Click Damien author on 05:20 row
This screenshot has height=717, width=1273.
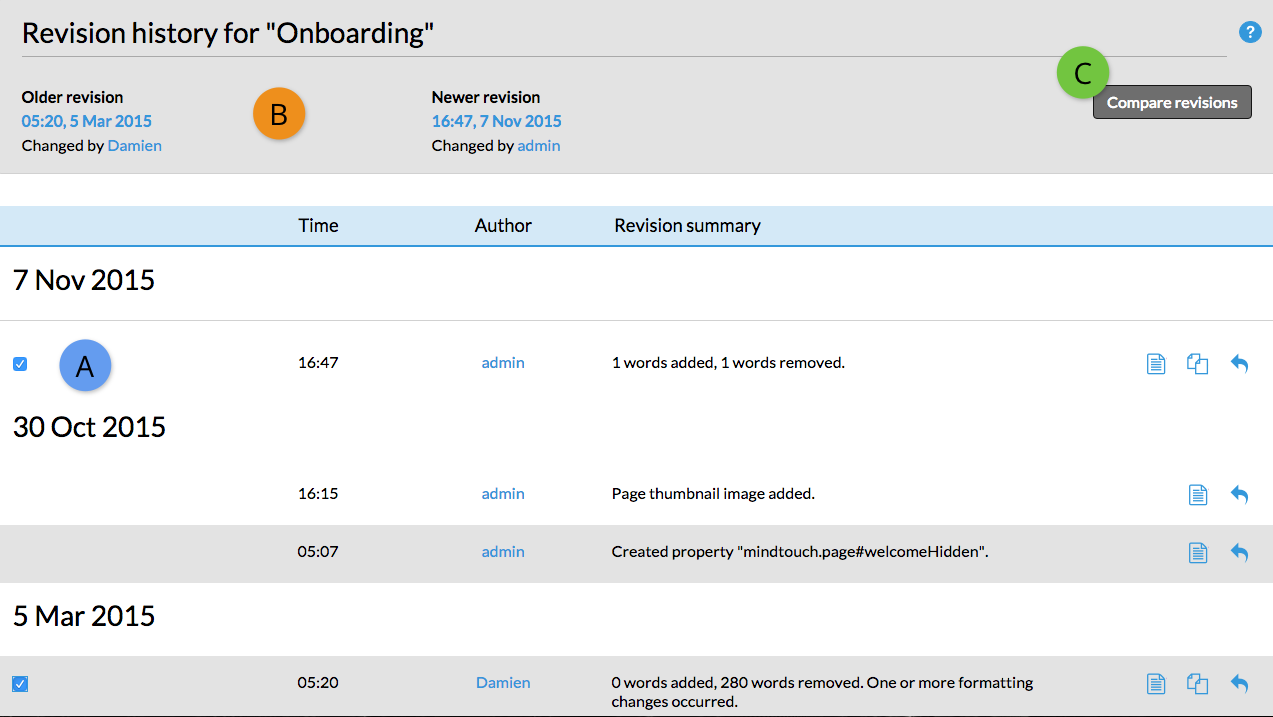503,683
